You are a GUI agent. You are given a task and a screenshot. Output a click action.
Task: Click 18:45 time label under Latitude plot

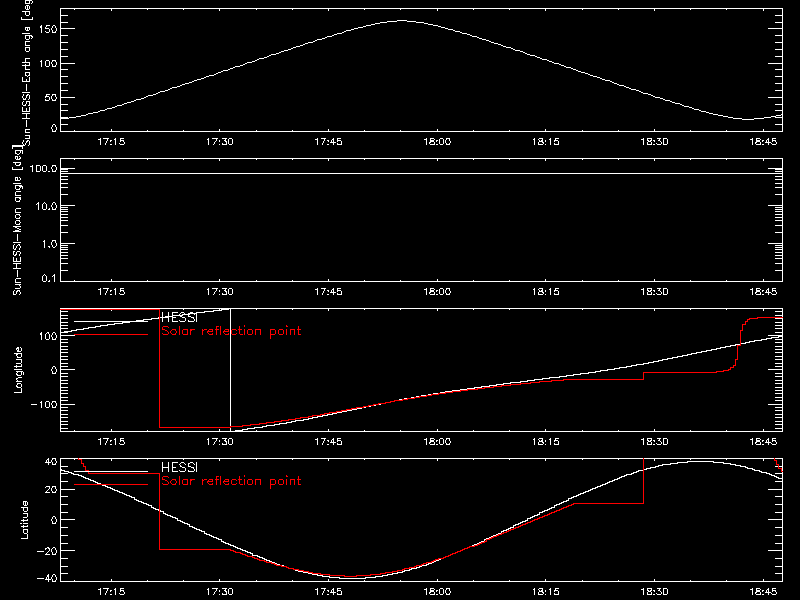(x=763, y=592)
